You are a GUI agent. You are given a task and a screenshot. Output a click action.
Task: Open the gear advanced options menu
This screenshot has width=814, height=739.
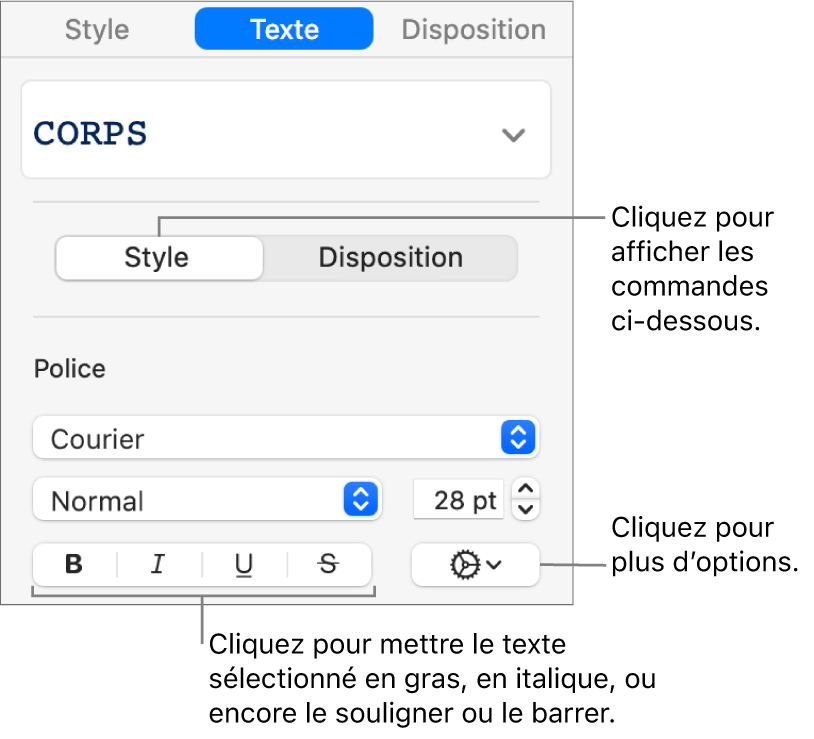(x=466, y=565)
